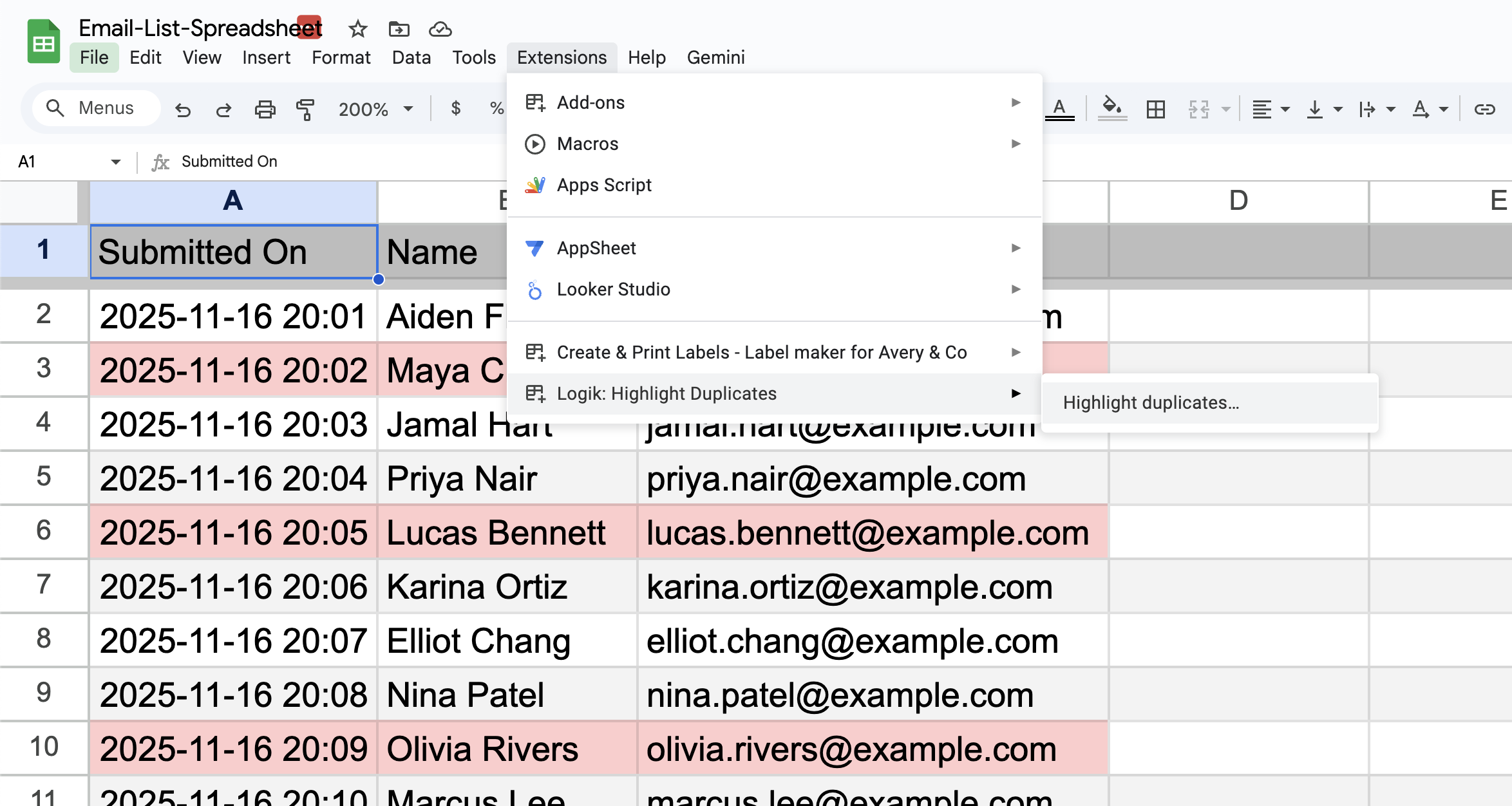Click the insert link icon
Screen dimensions: 1512x806
coord(1484,109)
